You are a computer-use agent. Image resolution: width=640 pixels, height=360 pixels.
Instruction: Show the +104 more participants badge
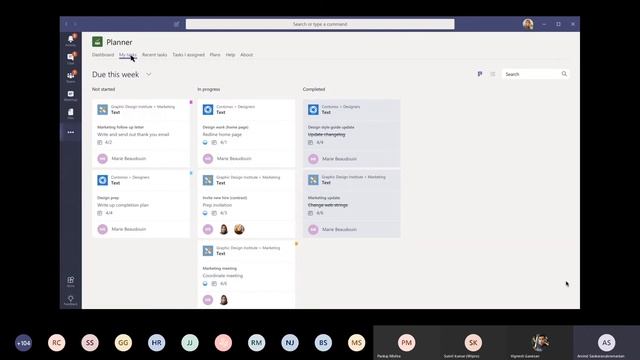click(x=23, y=343)
